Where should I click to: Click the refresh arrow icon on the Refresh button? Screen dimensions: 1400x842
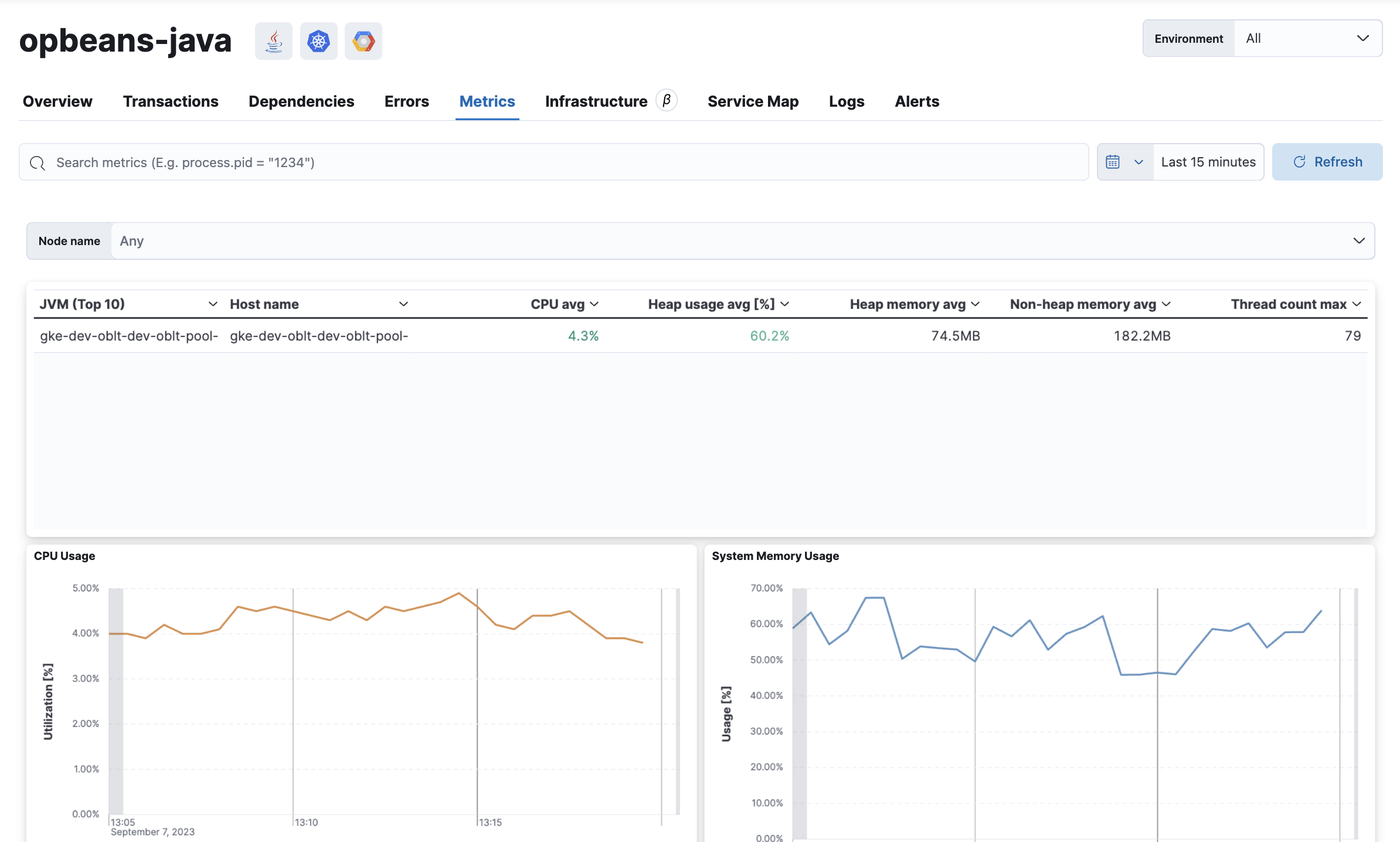[x=1300, y=161]
